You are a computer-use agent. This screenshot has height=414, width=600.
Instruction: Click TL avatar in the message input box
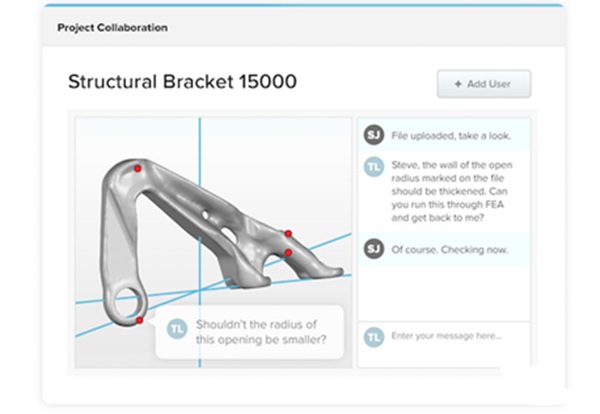tap(374, 335)
